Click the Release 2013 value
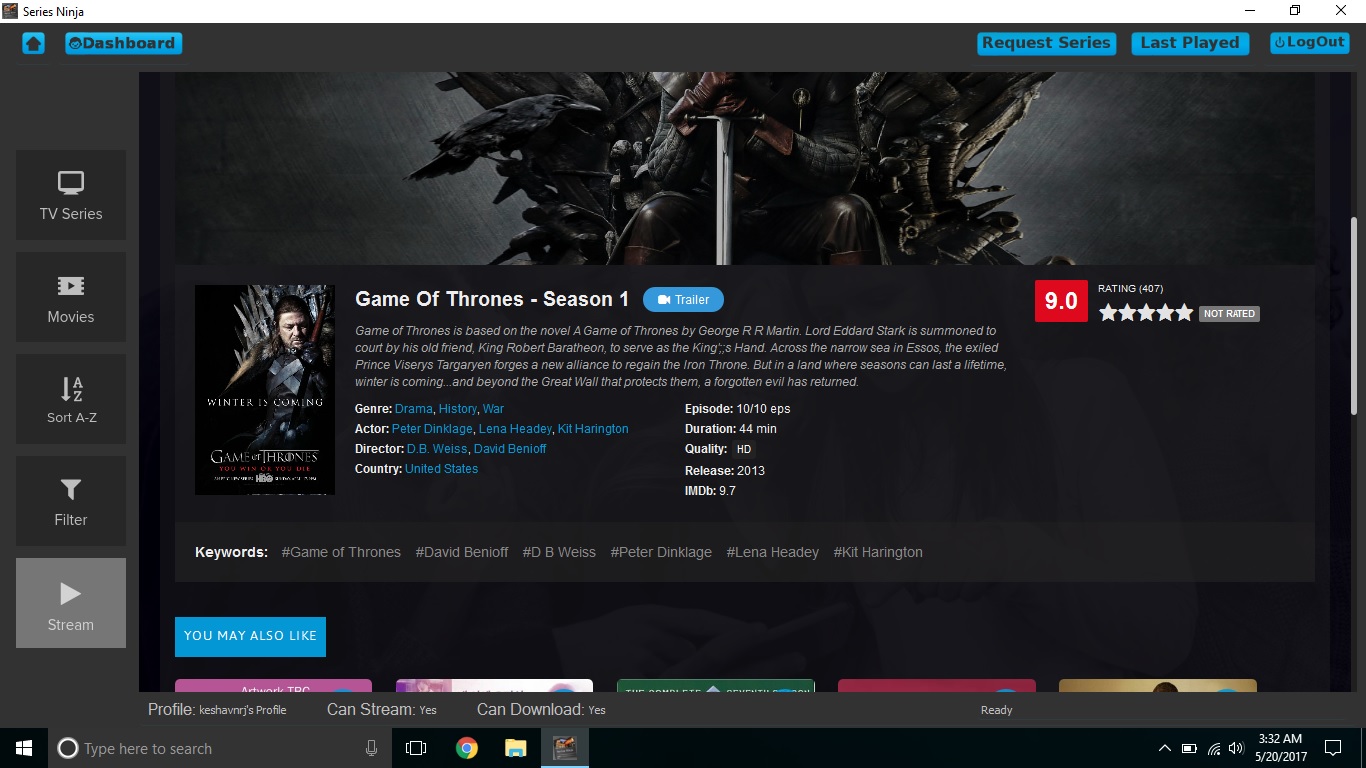 tap(751, 471)
